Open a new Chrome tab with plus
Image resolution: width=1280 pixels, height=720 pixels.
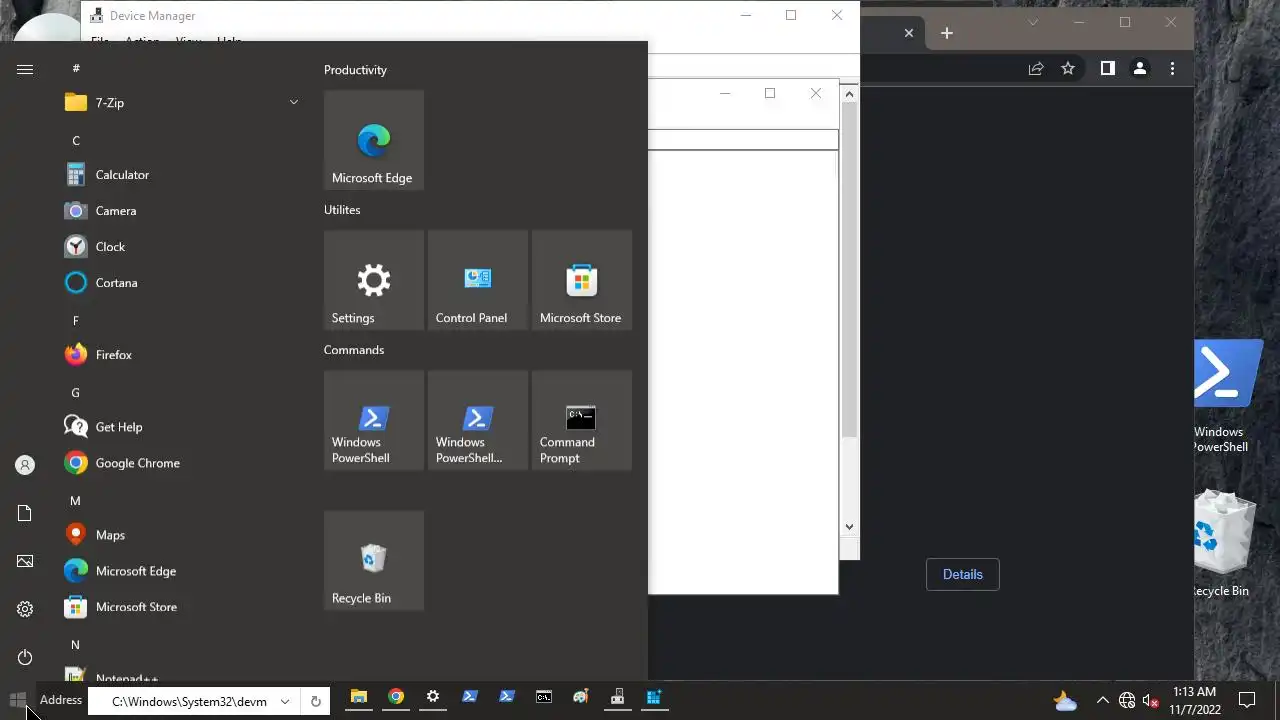(946, 33)
